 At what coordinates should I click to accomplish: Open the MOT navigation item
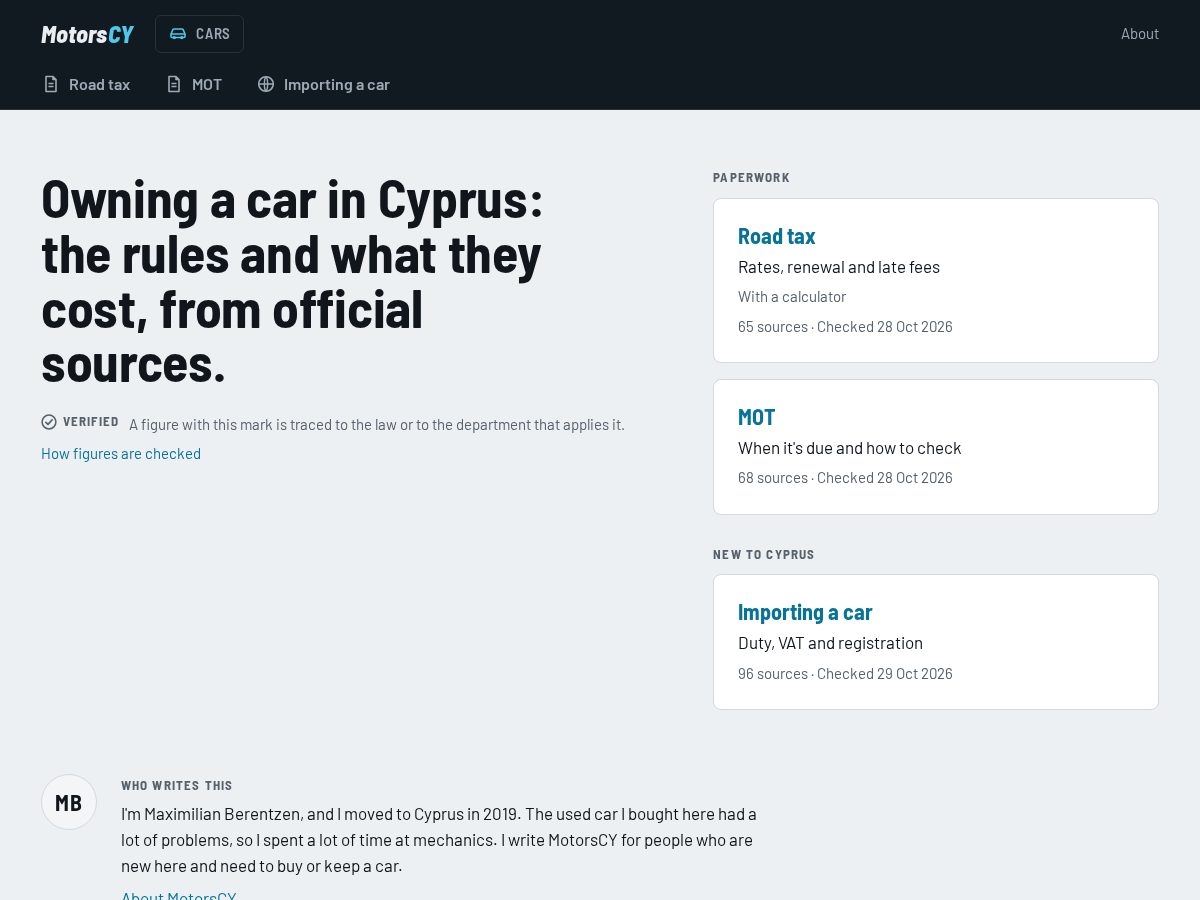[x=194, y=84]
